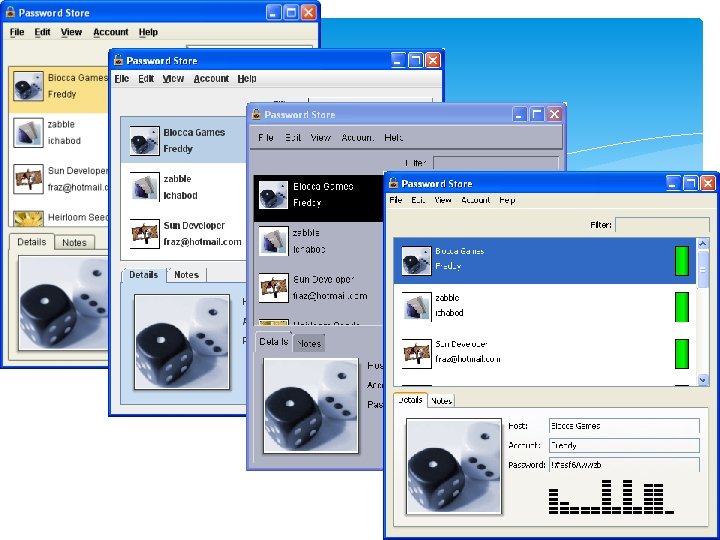Open Edit menu in second light-blue Password Store window
This screenshot has height=540, width=720.
(x=146, y=79)
